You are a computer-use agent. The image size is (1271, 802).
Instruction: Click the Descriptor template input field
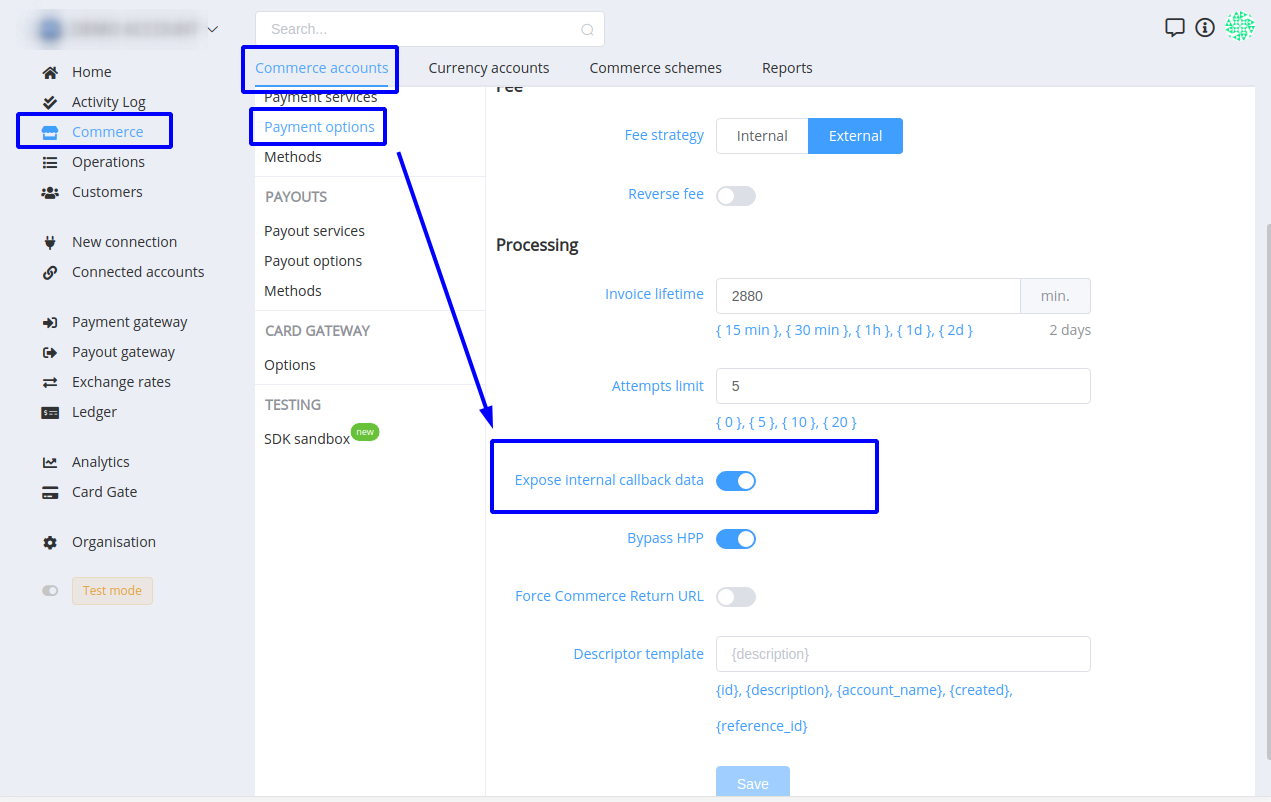(x=903, y=654)
